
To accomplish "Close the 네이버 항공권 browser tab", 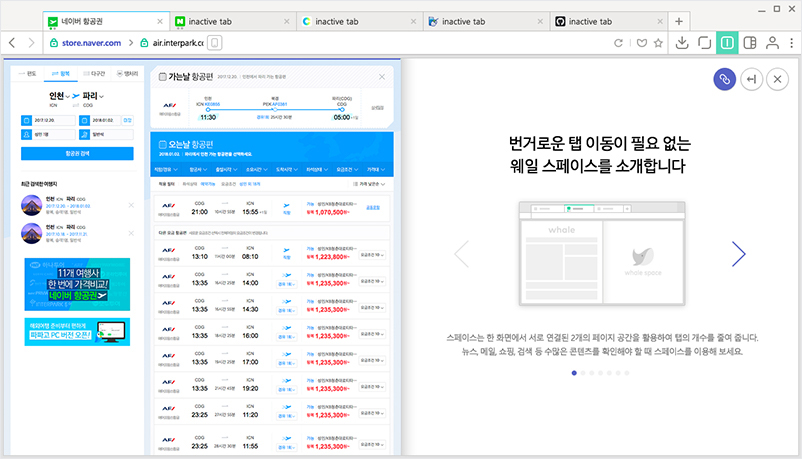I will coord(160,21).
